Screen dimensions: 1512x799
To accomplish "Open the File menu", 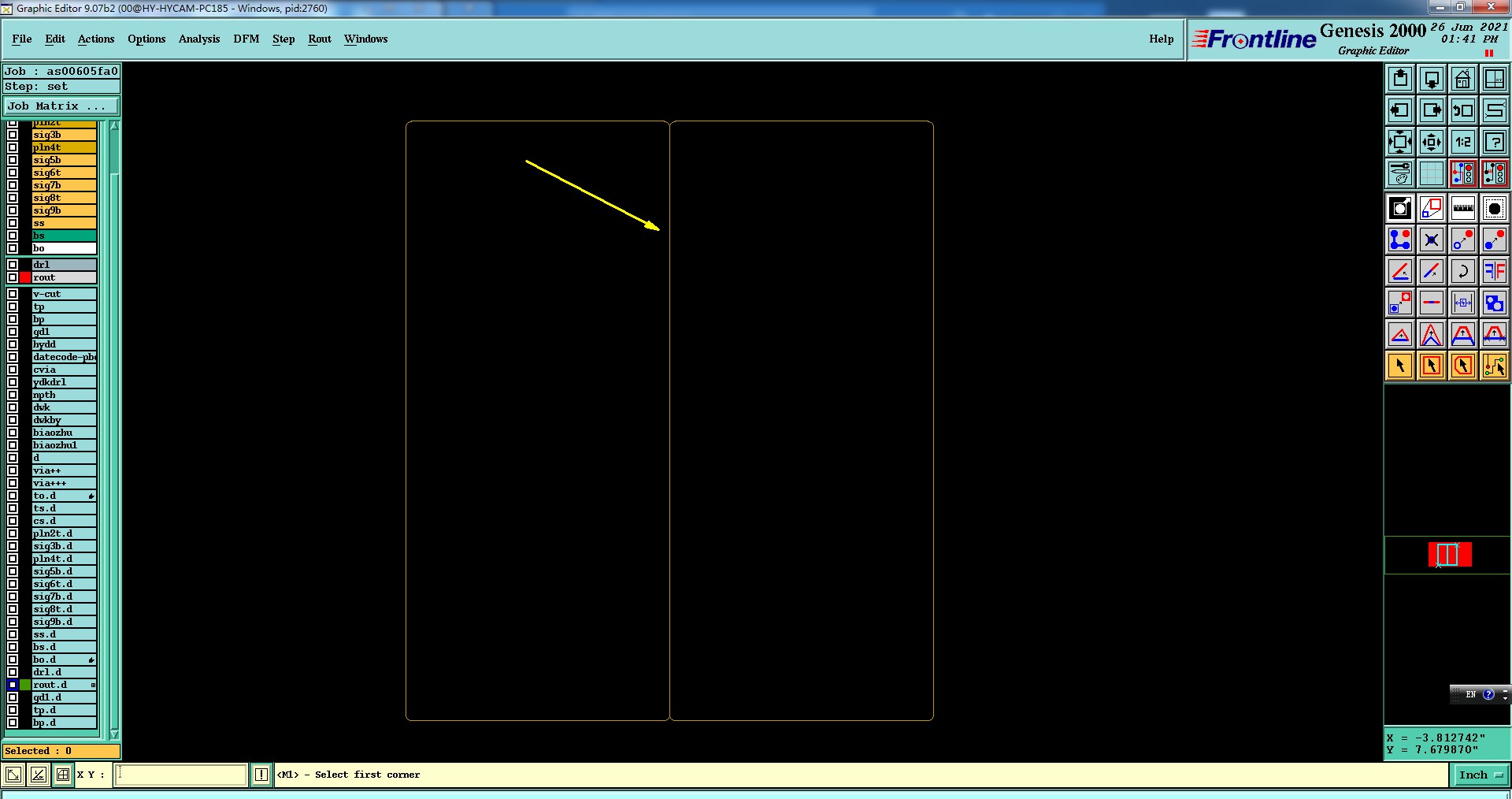I will click(x=22, y=39).
